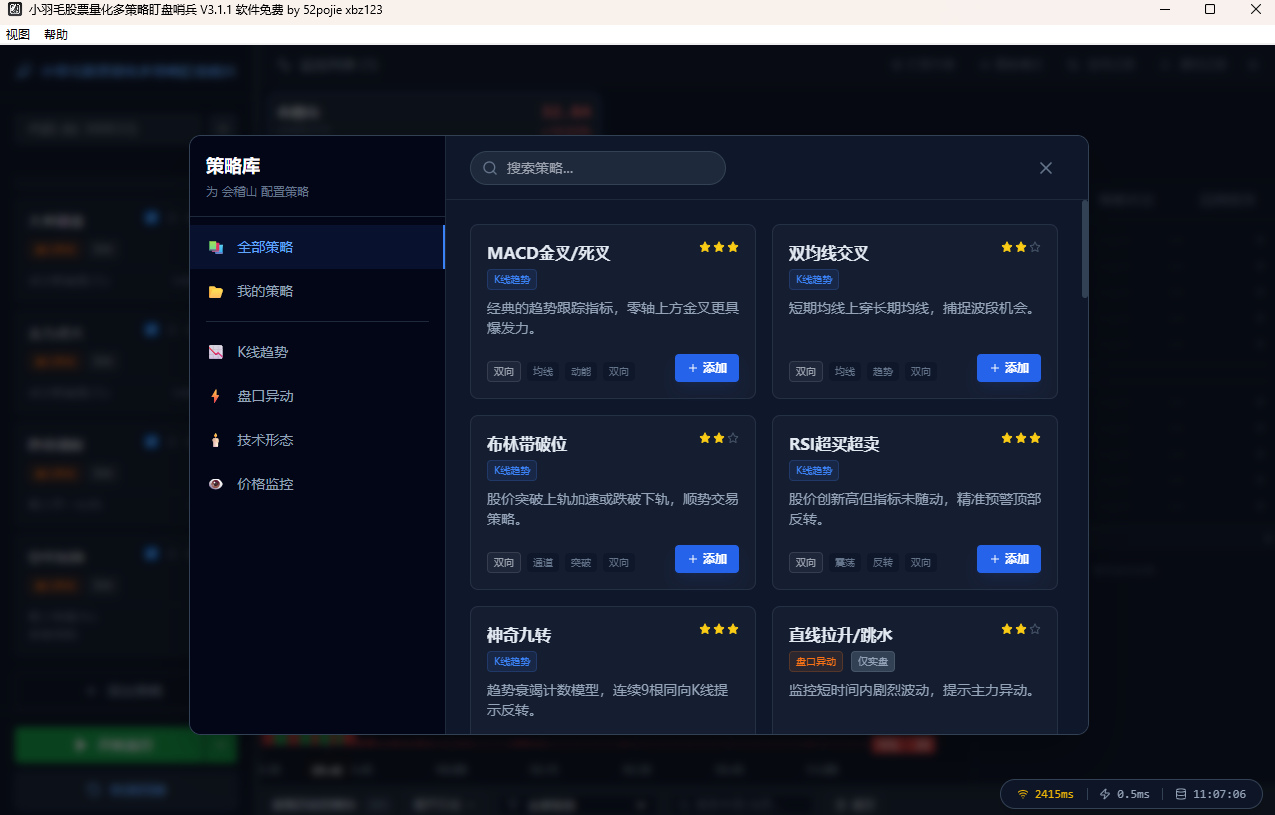Click the K线趋势 tag on RSI超买超卖 card
The image size is (1275, 815).
coord(814,470)
